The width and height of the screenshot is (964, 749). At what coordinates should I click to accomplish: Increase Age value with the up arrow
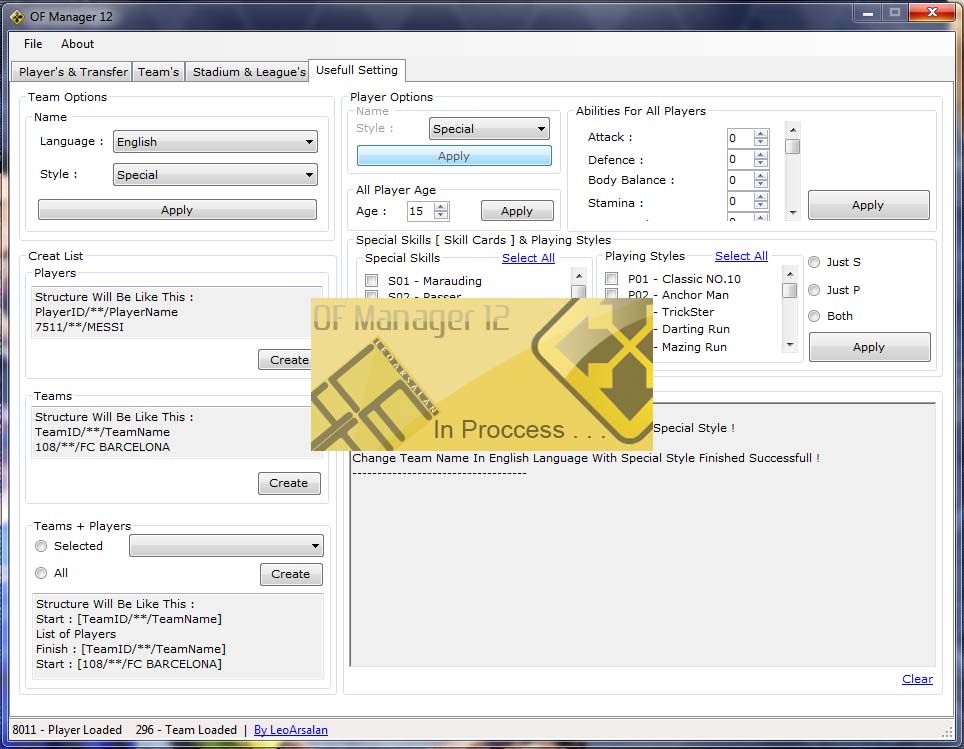tap(441, 206)
